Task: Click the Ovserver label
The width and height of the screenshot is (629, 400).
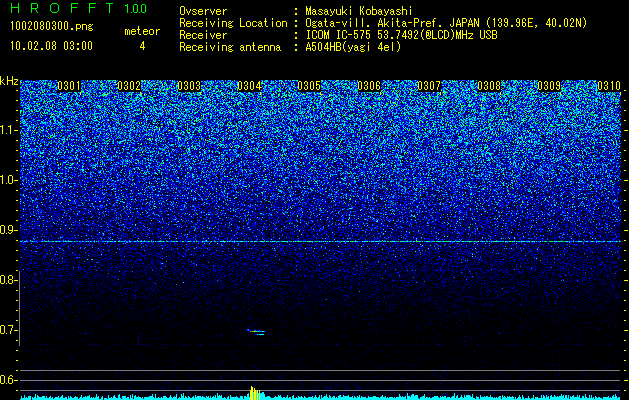Action: click(x=203, y=11)
